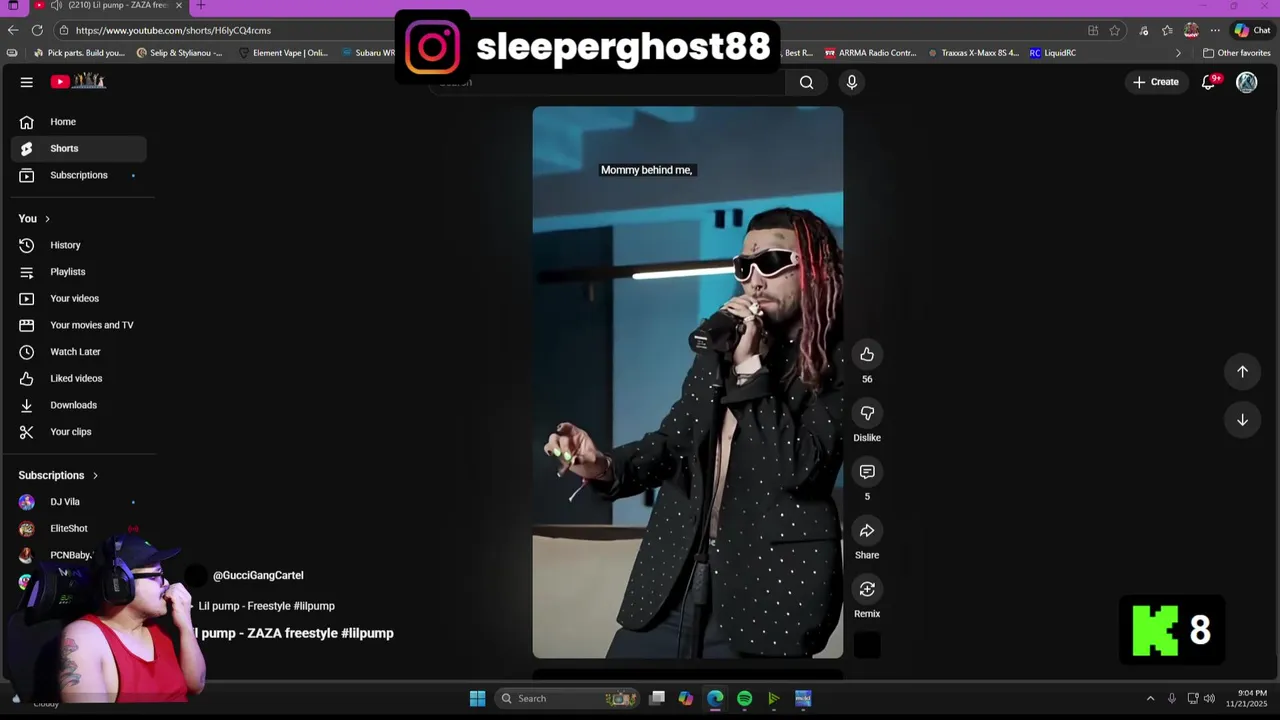
Task: Open Downloads page
Action: (x=79, y=405)
